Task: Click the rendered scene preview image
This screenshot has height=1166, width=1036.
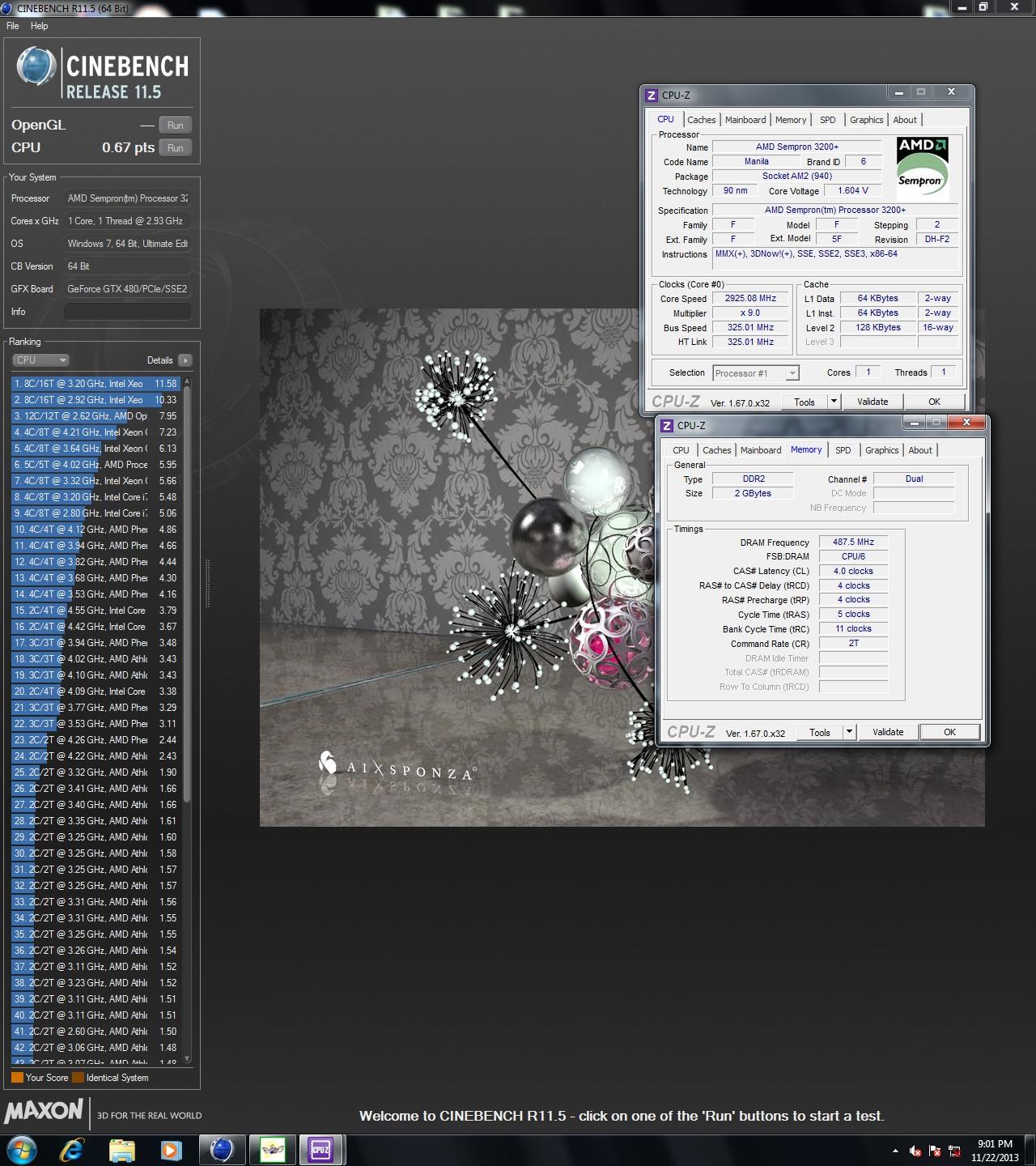Action: 622,567
